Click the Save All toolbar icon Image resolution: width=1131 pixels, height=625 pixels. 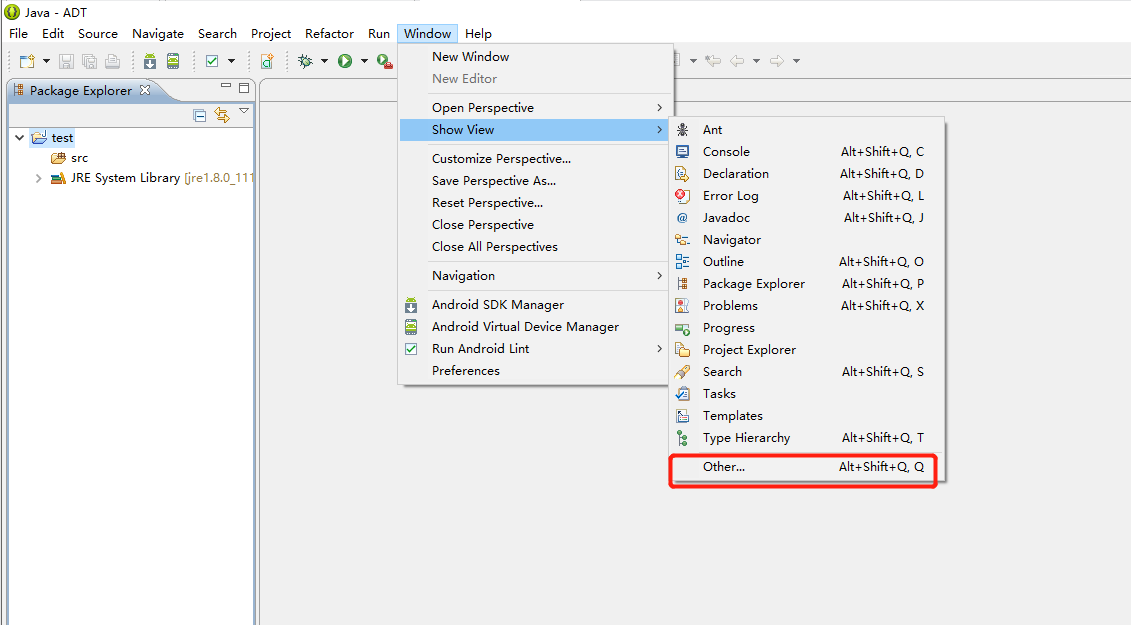[x=89, y=61]
